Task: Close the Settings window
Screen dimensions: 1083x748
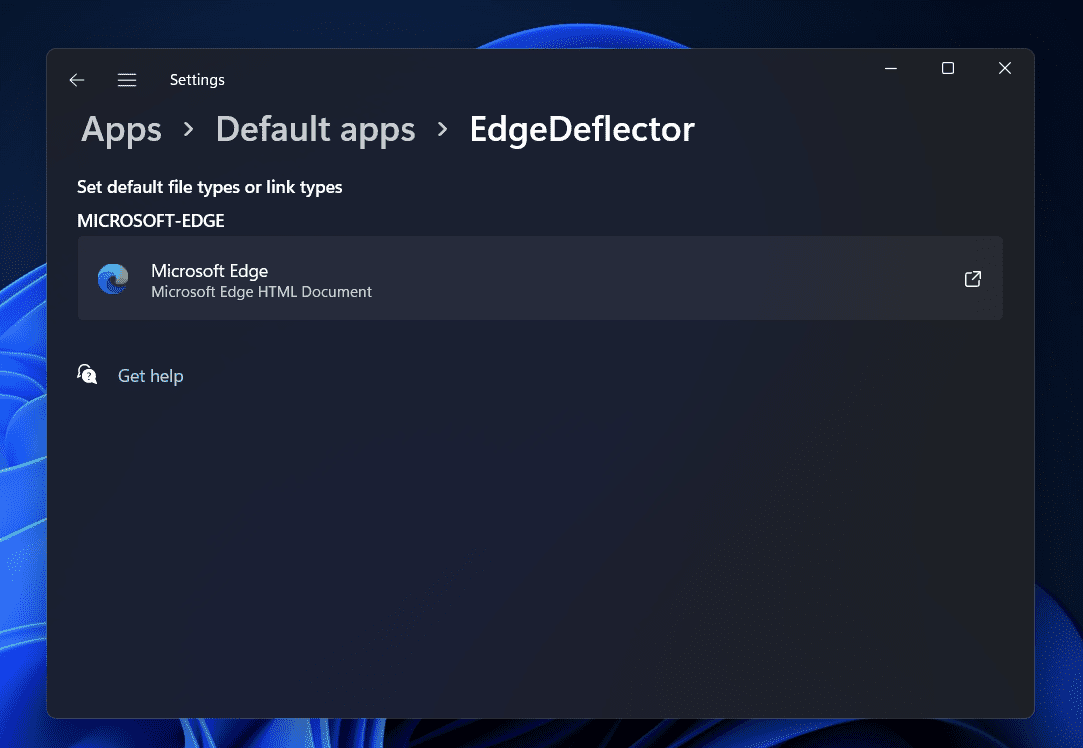Action: pyautogui.click(x=1005, y=68)
